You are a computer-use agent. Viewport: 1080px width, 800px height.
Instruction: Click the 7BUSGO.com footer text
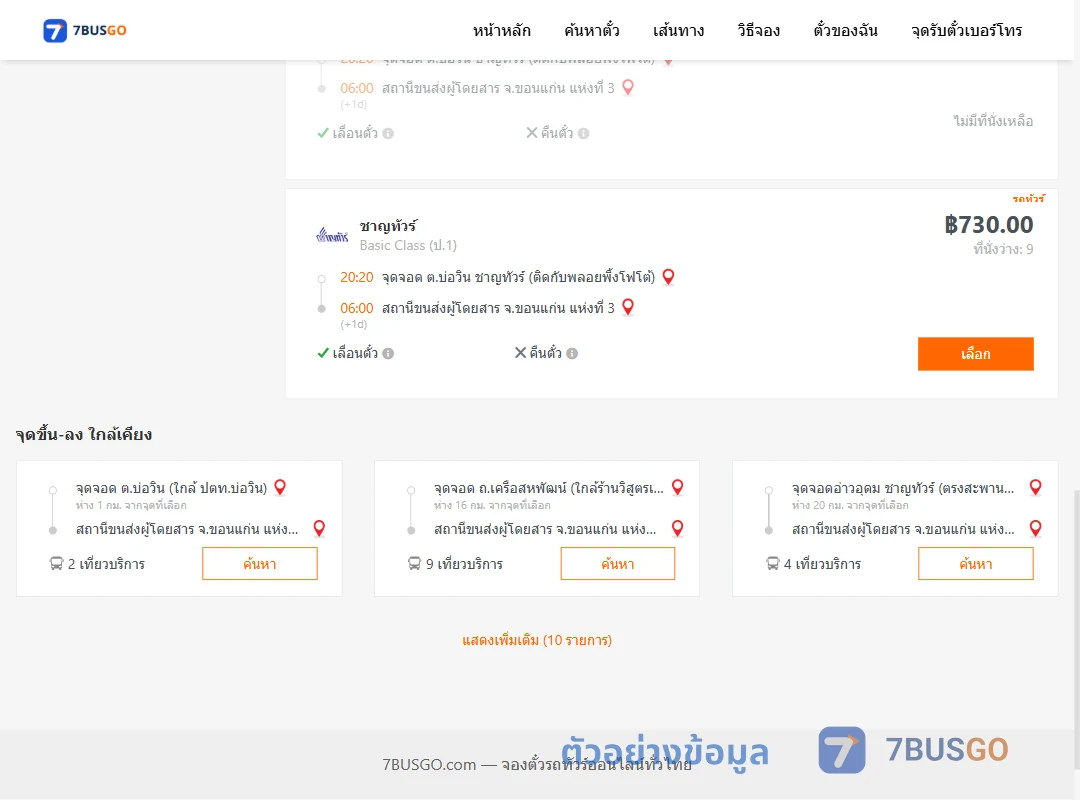537,764
